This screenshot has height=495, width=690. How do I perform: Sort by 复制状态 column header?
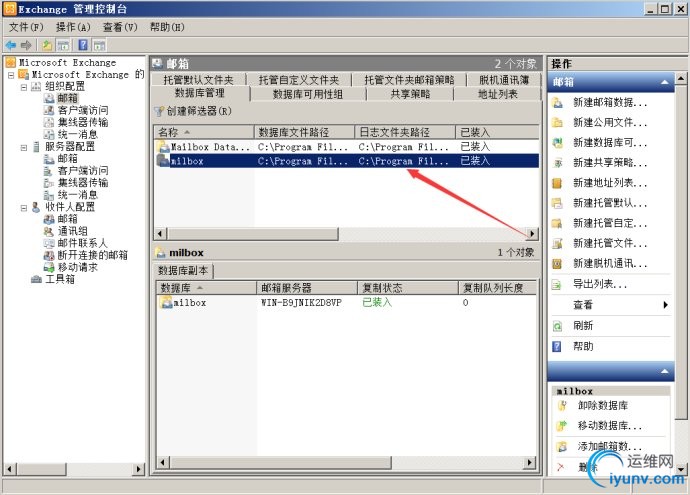coord(407,288)
